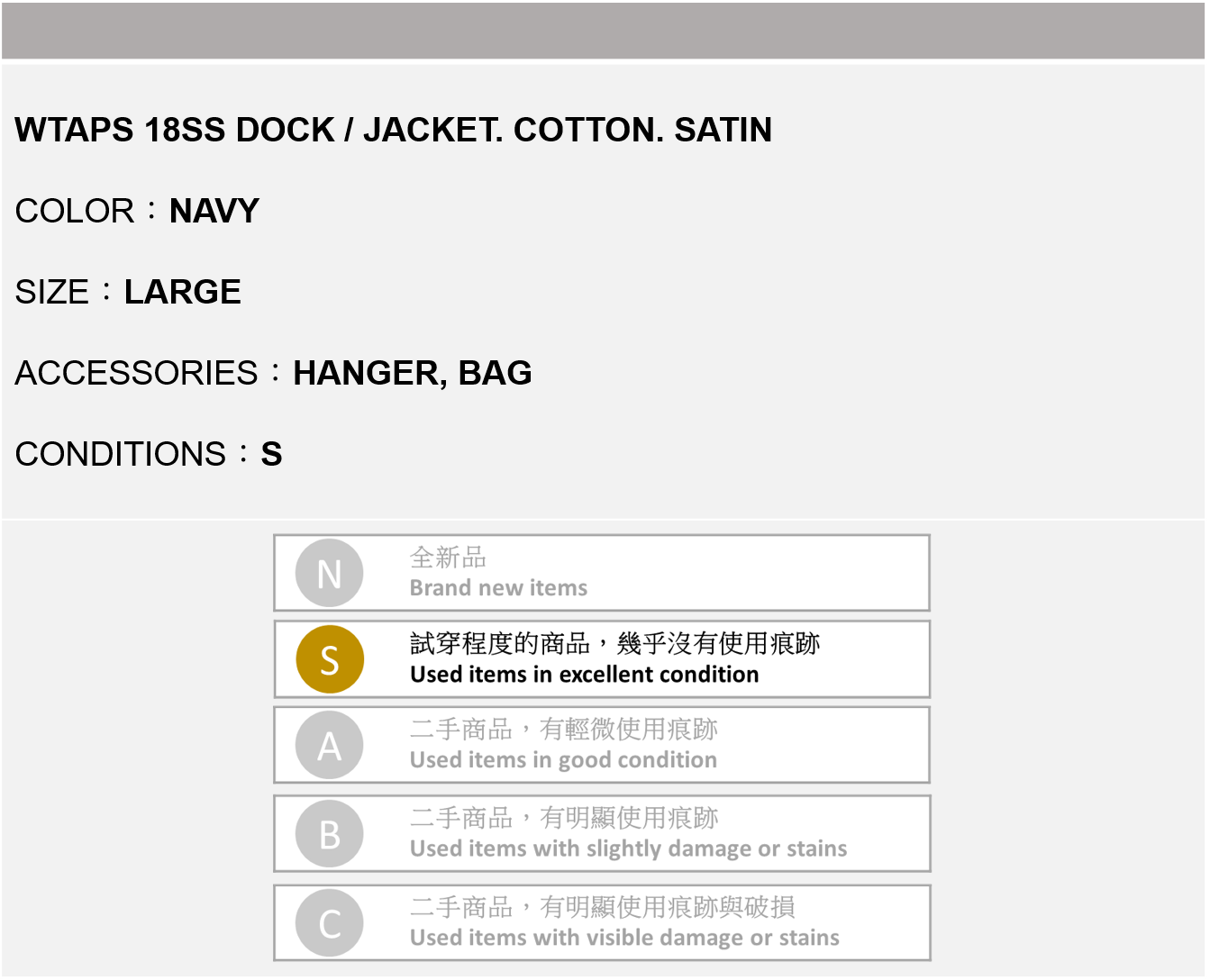Image resolution: width=1210 pixels, height=980 pixels.
Task: Click the gray header bar at top
Action: coord(604,31)
